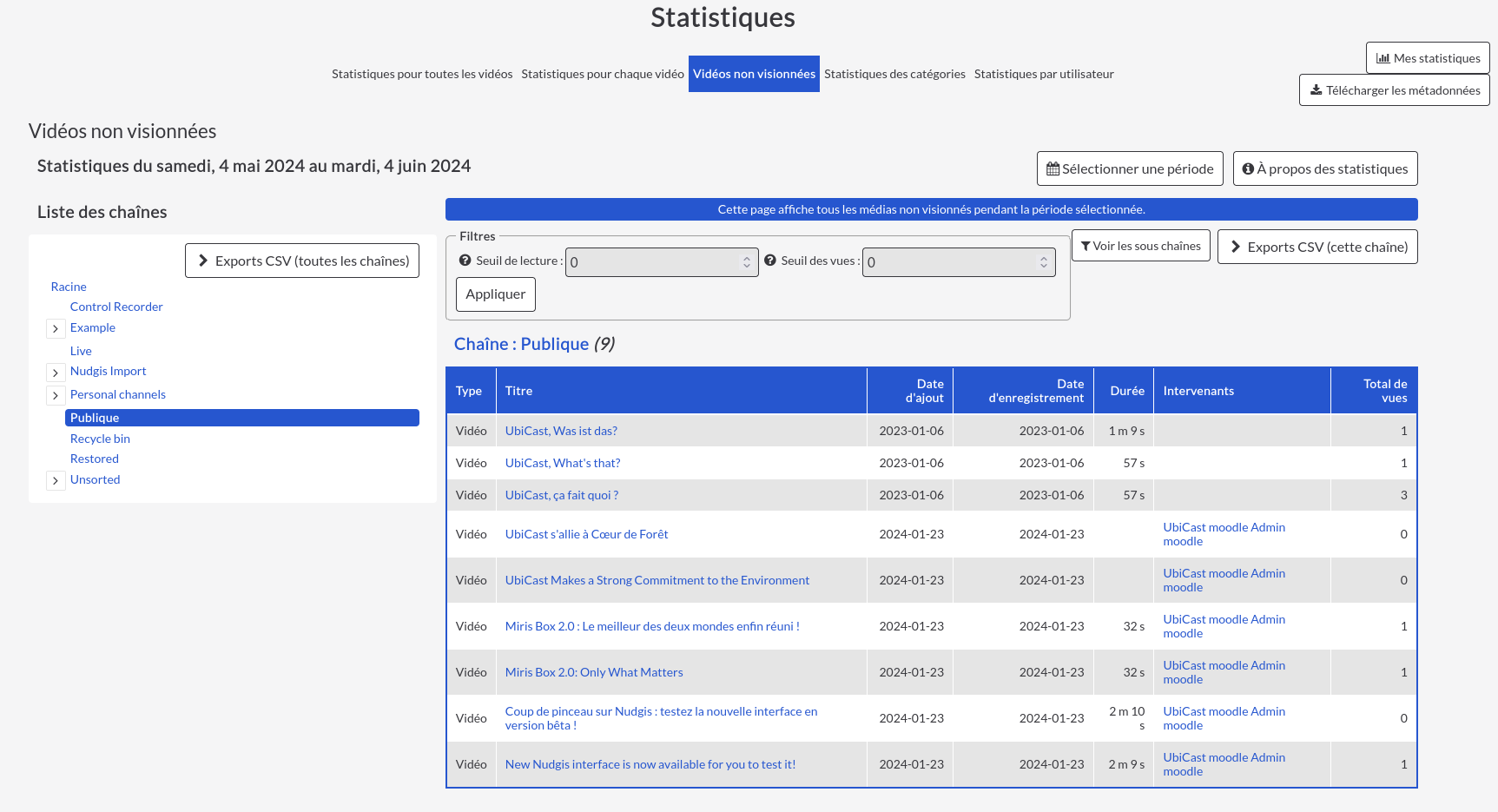Viewport: 1498px width, 812px height.
Task: Open UbiCast Makes a Strong Commitment video
Action: coord(657,580)
